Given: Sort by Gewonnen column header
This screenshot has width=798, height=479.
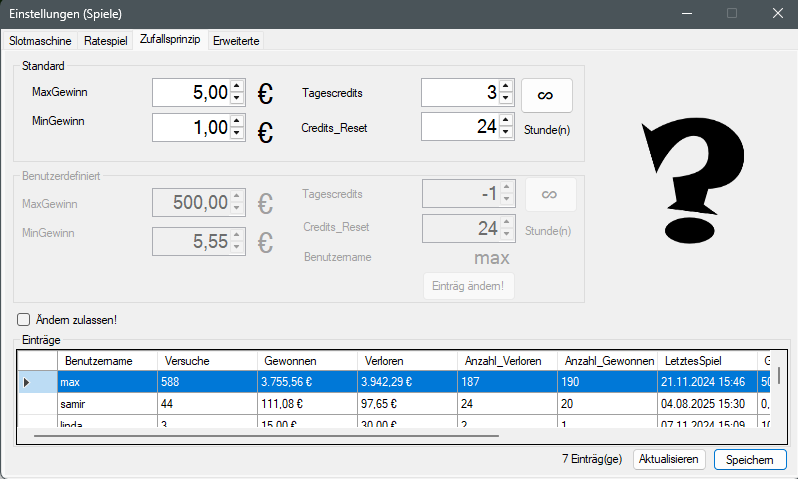Looking at the screenshot, I should [307, 361].
